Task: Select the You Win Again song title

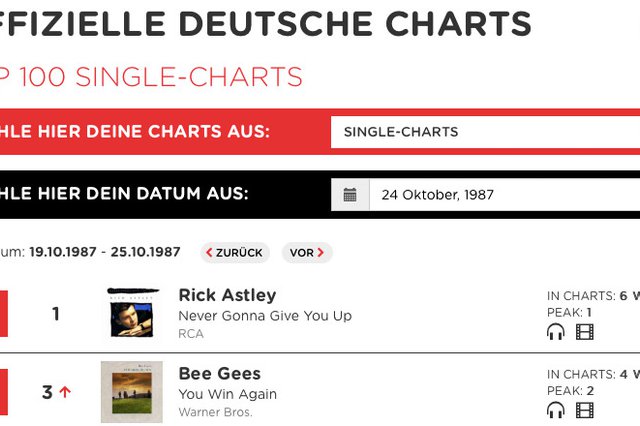Action: [228, 394]
